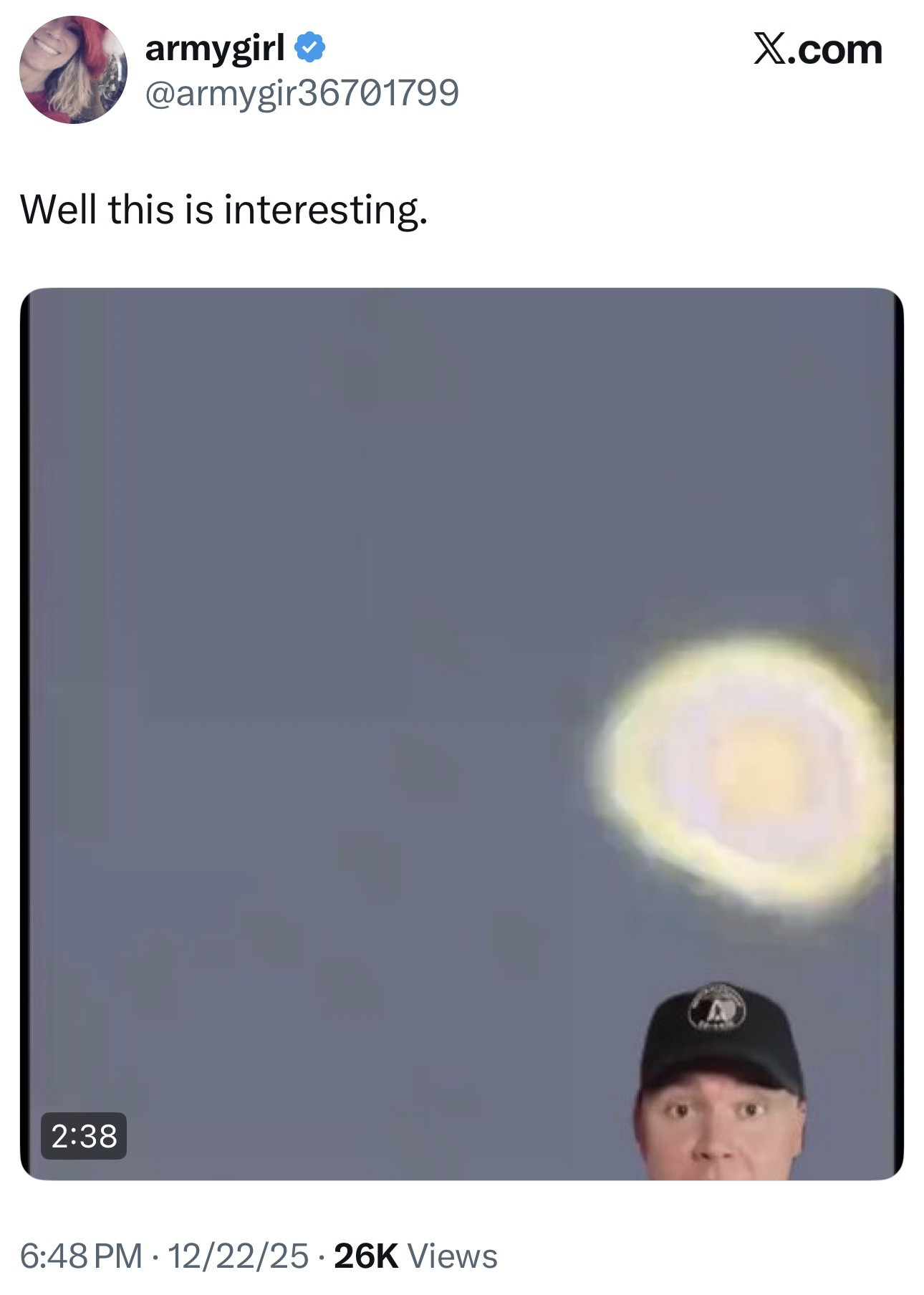The height and width of the screenshot is (1295, 924).
Task: Select the 2:38 video duration badge
Action: tap(84, 1136)
